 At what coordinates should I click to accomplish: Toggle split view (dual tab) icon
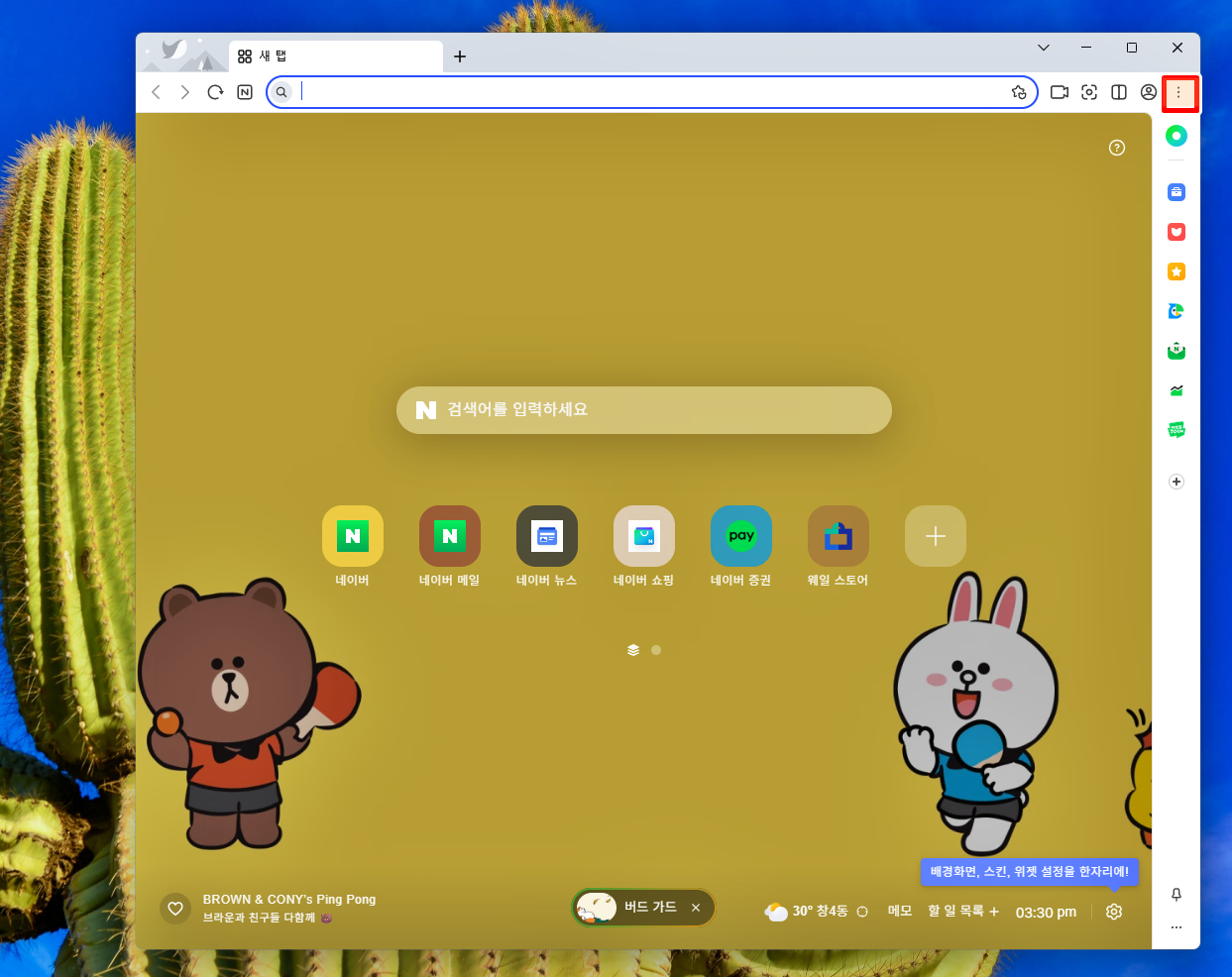coord(1119,92)
